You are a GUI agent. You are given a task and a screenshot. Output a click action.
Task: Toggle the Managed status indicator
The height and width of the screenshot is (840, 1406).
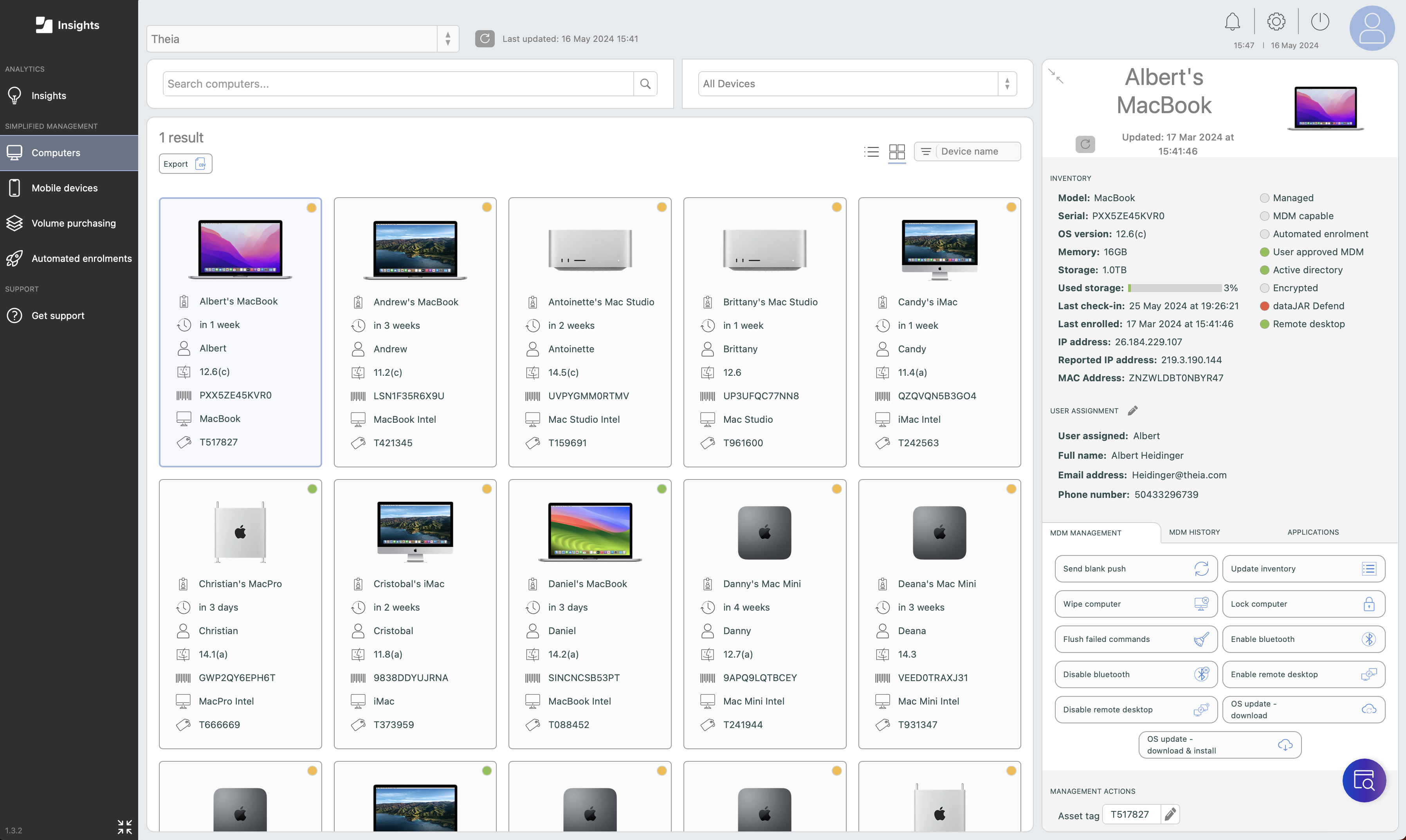(1264, 198)
